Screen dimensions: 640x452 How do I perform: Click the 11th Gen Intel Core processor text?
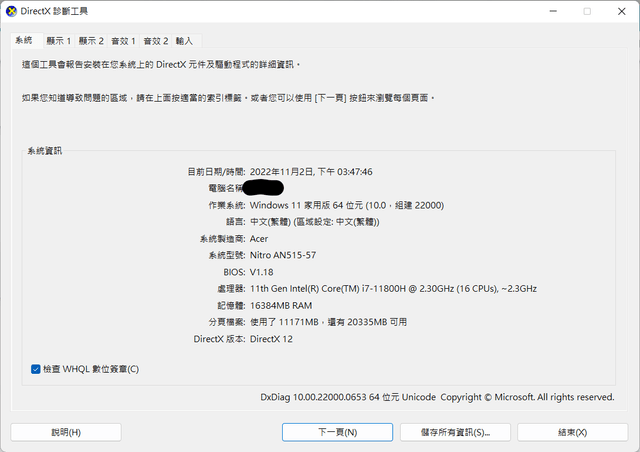click(392, 289)
